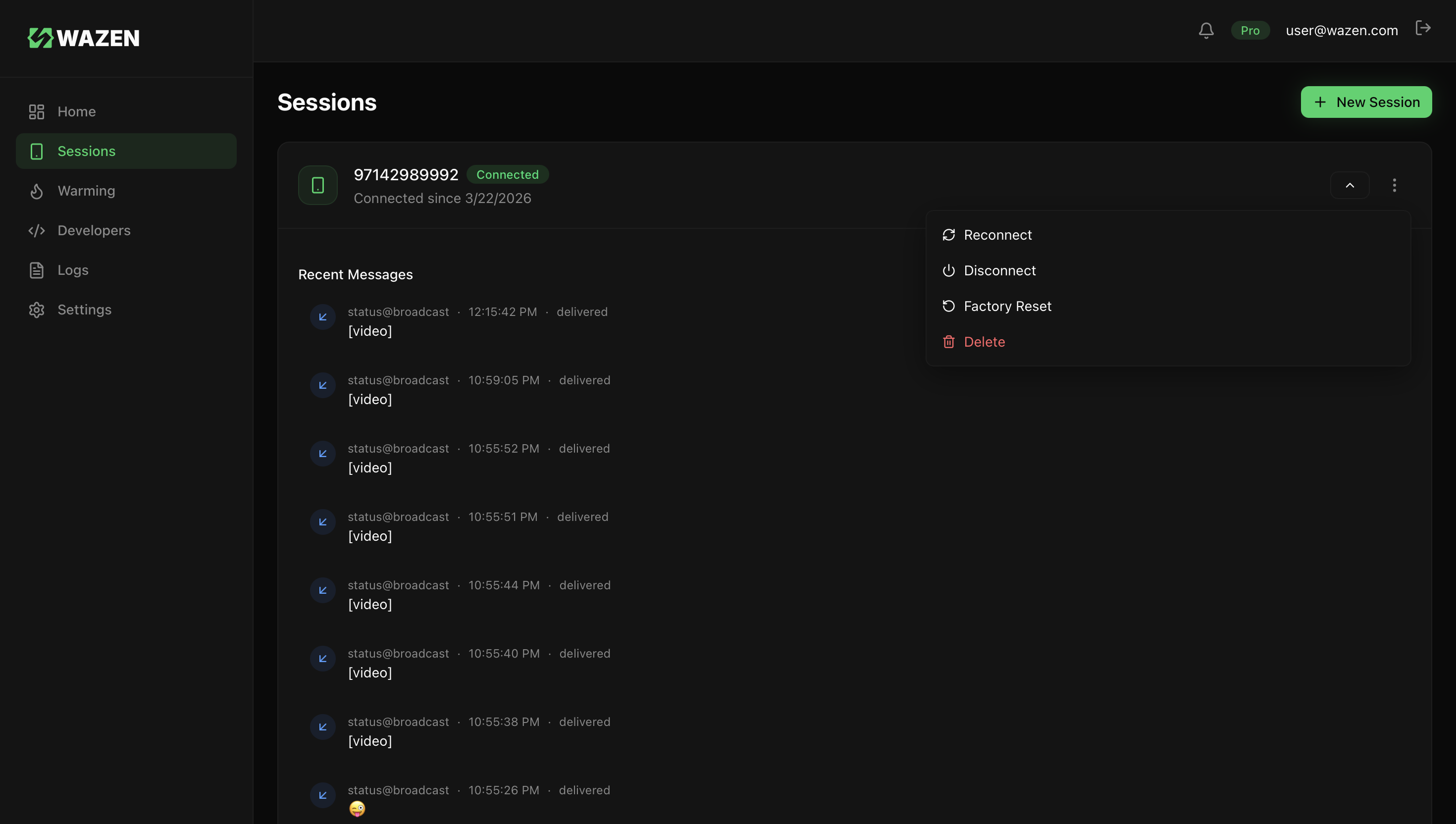Collapse the session card with the chevron

tap(1351, 185)
